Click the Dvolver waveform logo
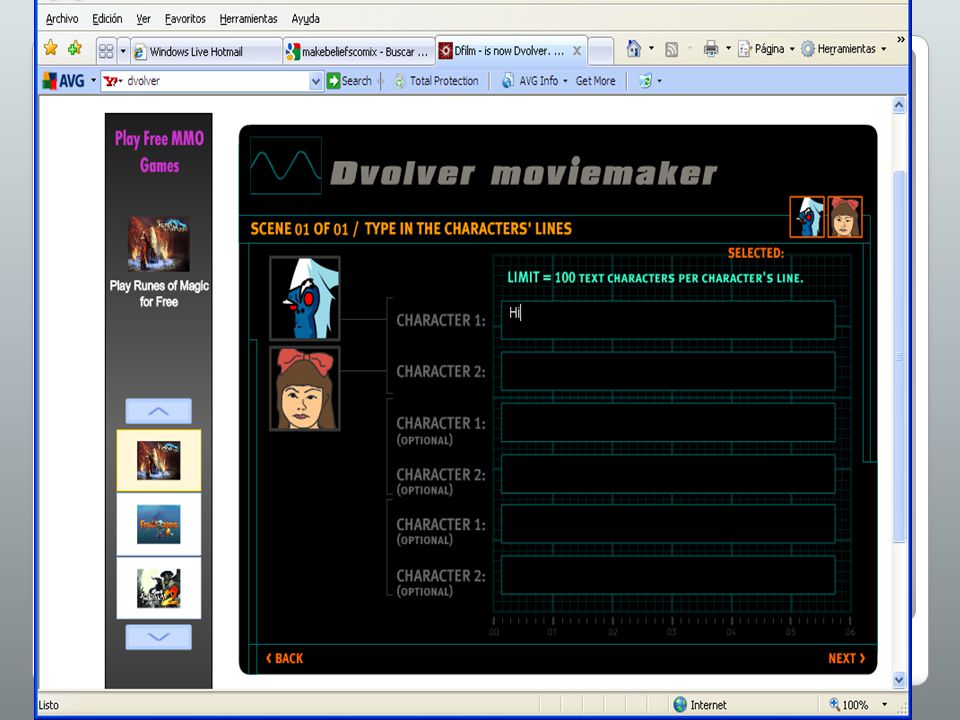 point(286,165)
